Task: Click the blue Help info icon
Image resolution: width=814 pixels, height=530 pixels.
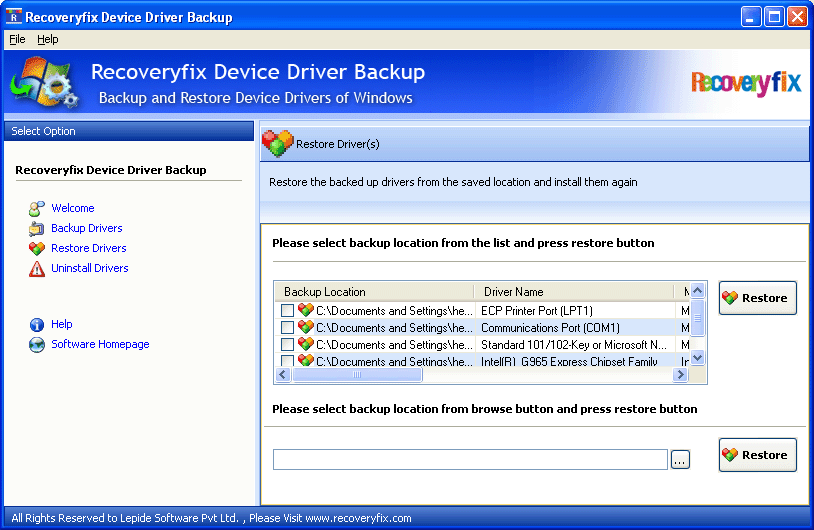Action: click(36, 325)
